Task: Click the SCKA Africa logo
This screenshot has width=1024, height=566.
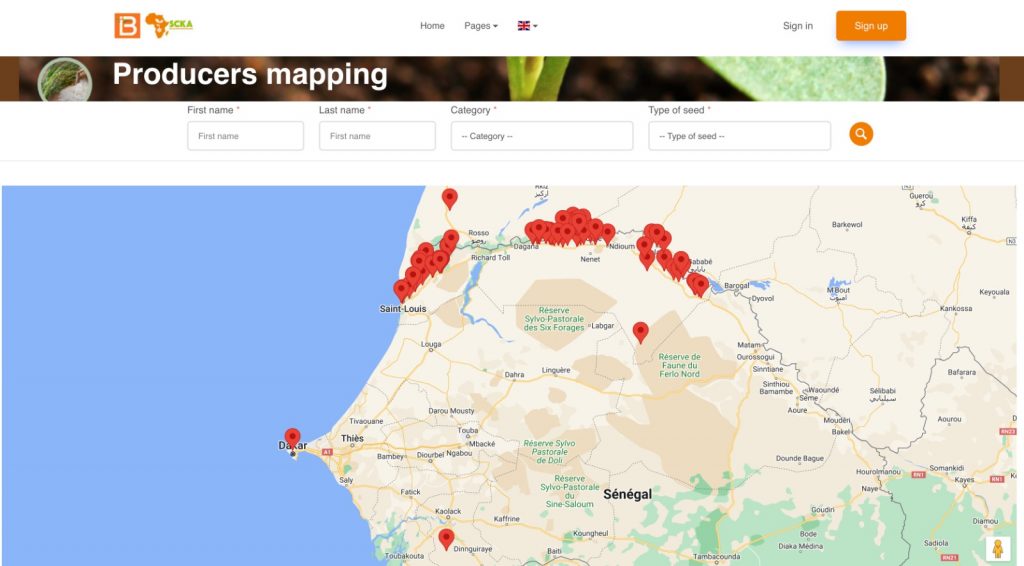Action: click(168, 25)
